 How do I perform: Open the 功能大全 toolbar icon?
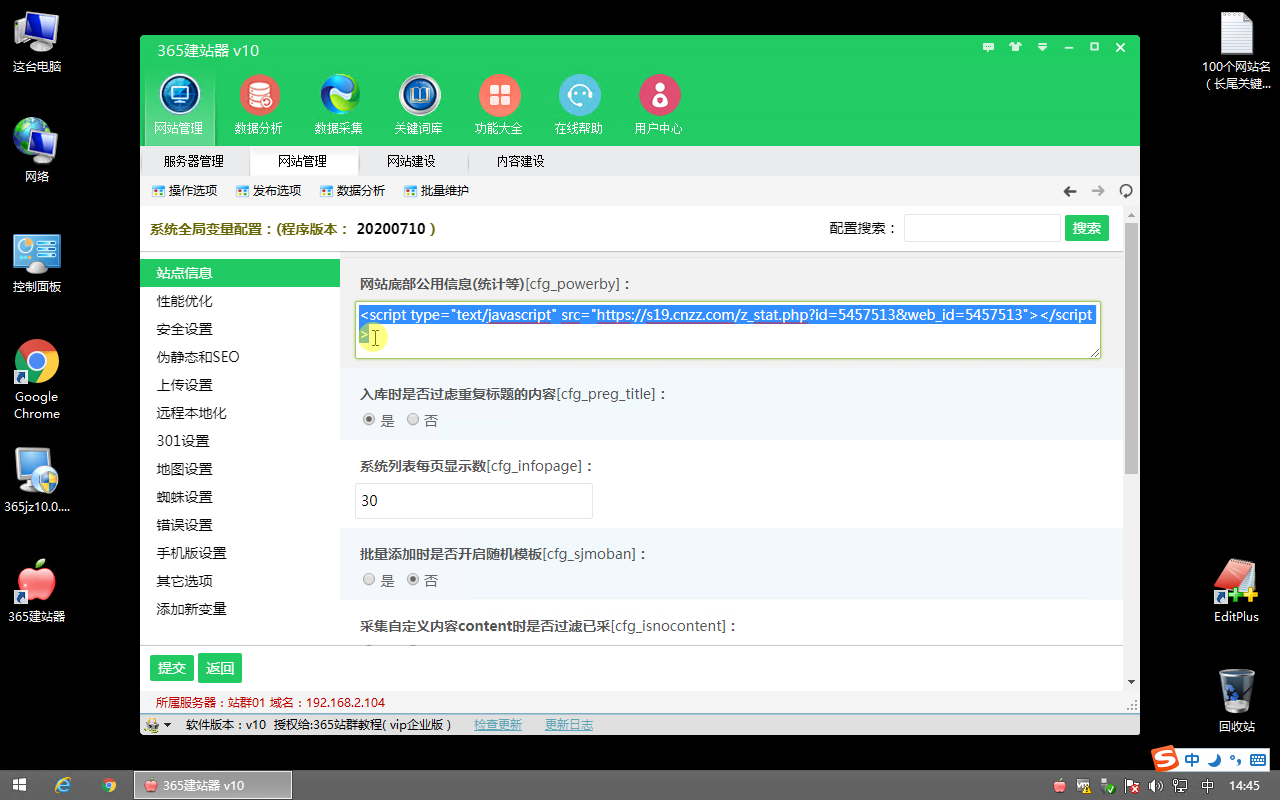[499, 105]
